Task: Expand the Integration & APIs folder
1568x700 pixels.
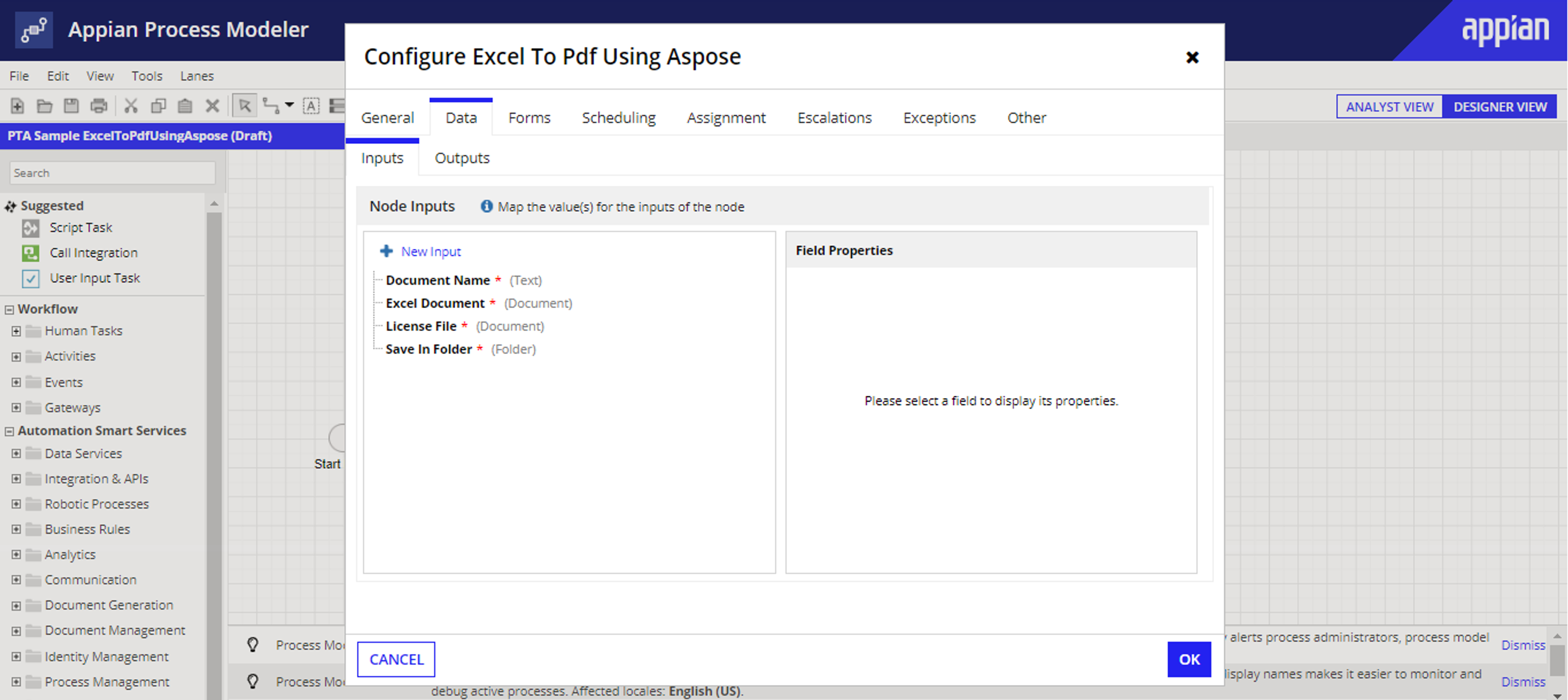Action: [x=16, y=479]
